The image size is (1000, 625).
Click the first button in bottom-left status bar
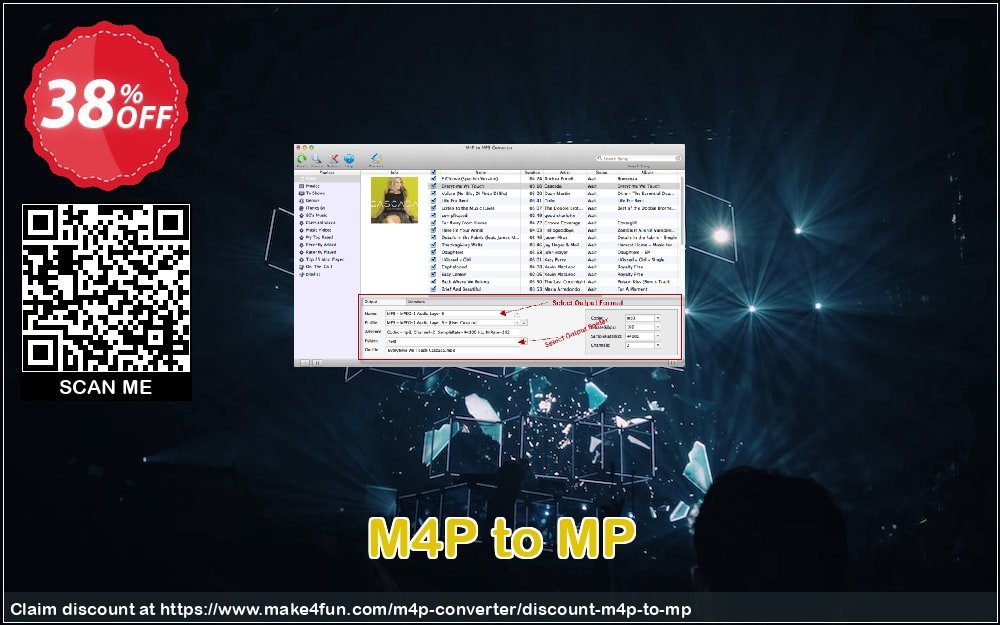tap(305, 363)
